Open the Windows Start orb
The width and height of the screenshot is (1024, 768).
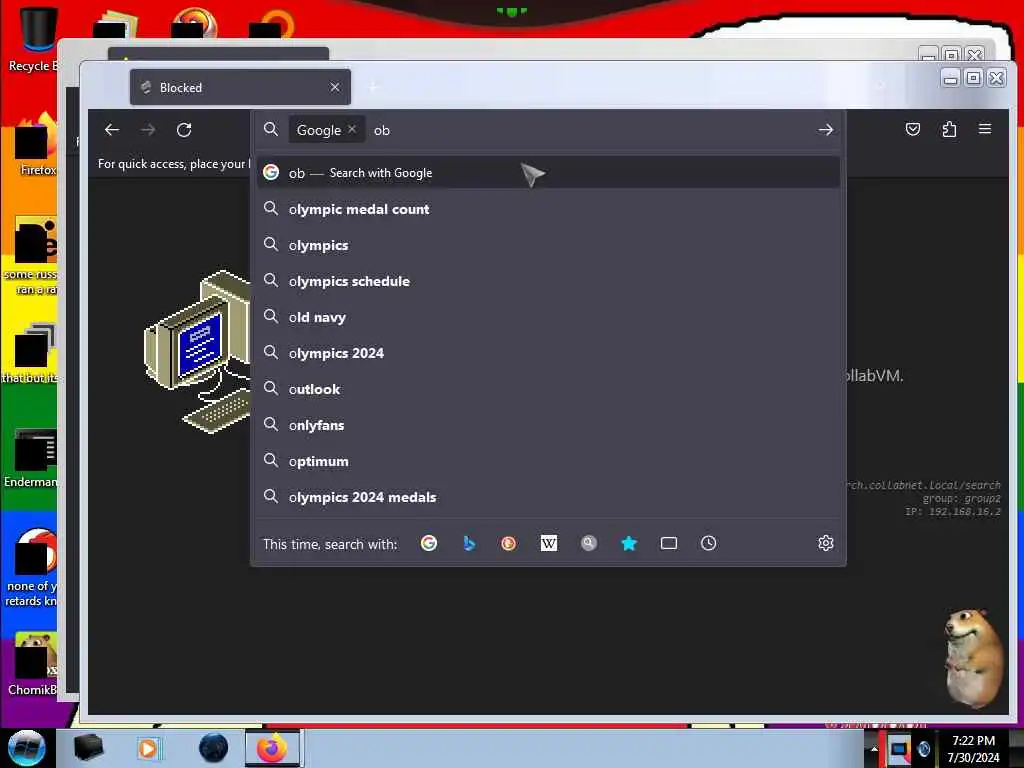(26, 748)
